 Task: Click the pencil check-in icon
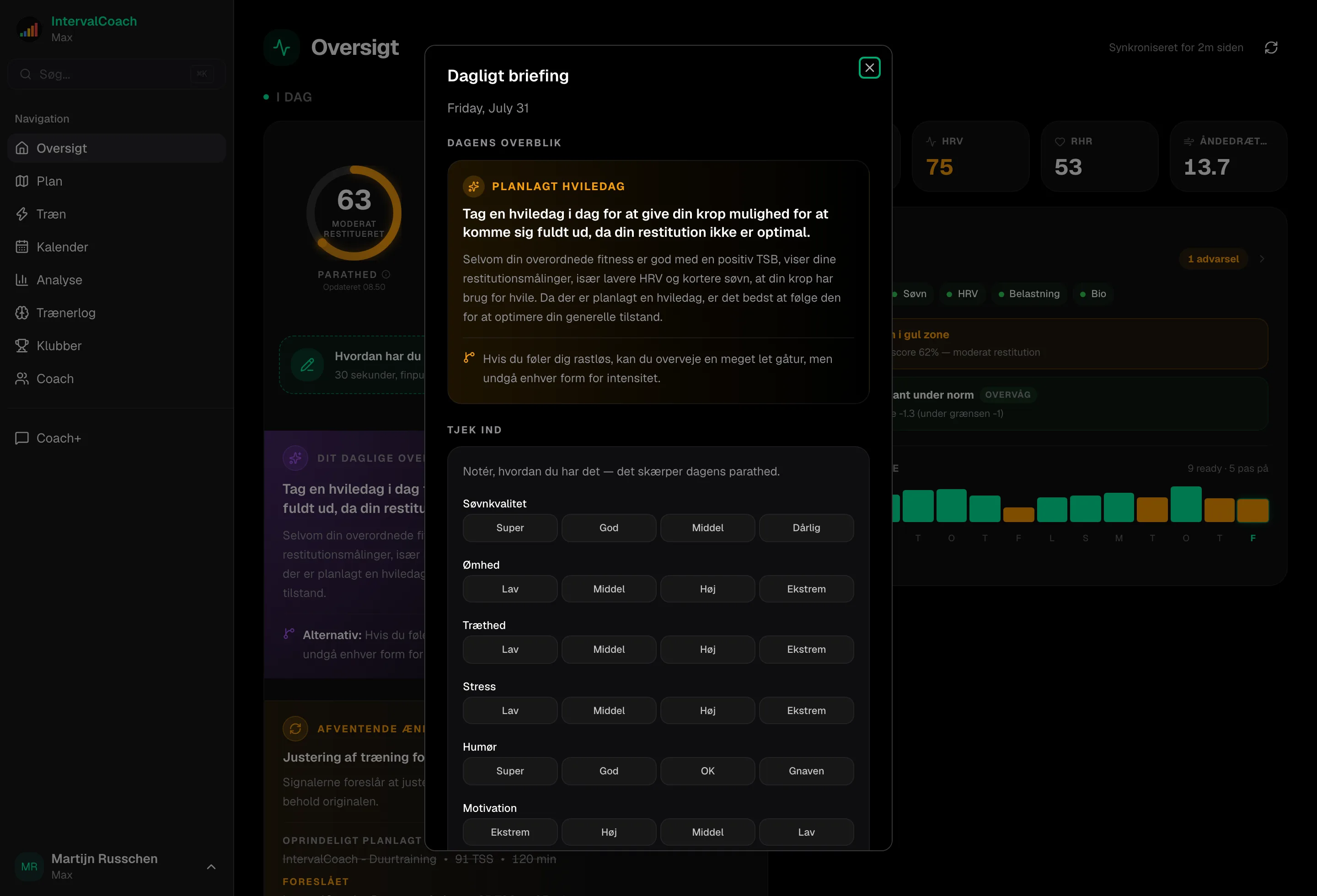pyautogui.click(x=307, y=365)
